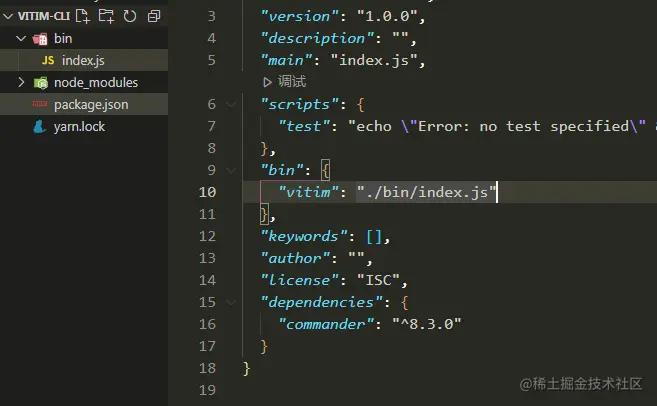Click line number 18 in the gutter
657x406 pixels.
click(207, 368)
